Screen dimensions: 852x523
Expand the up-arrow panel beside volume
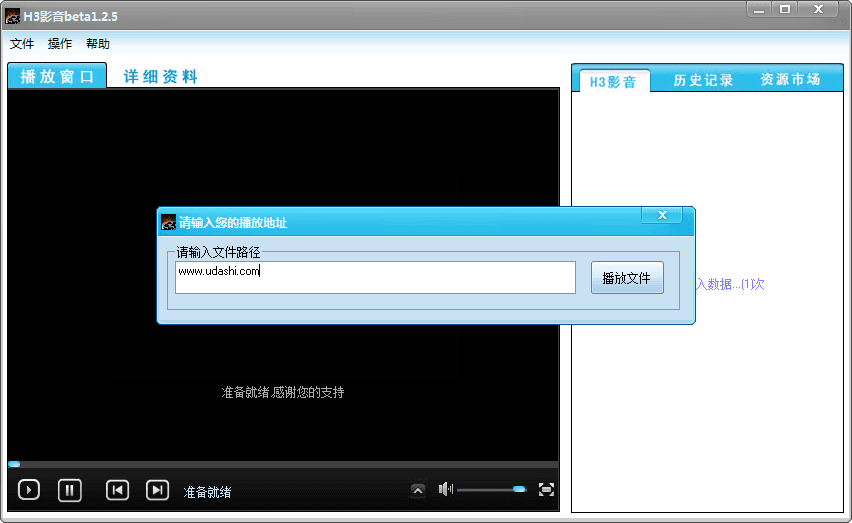pyautogui.click(x=418, y=490)
